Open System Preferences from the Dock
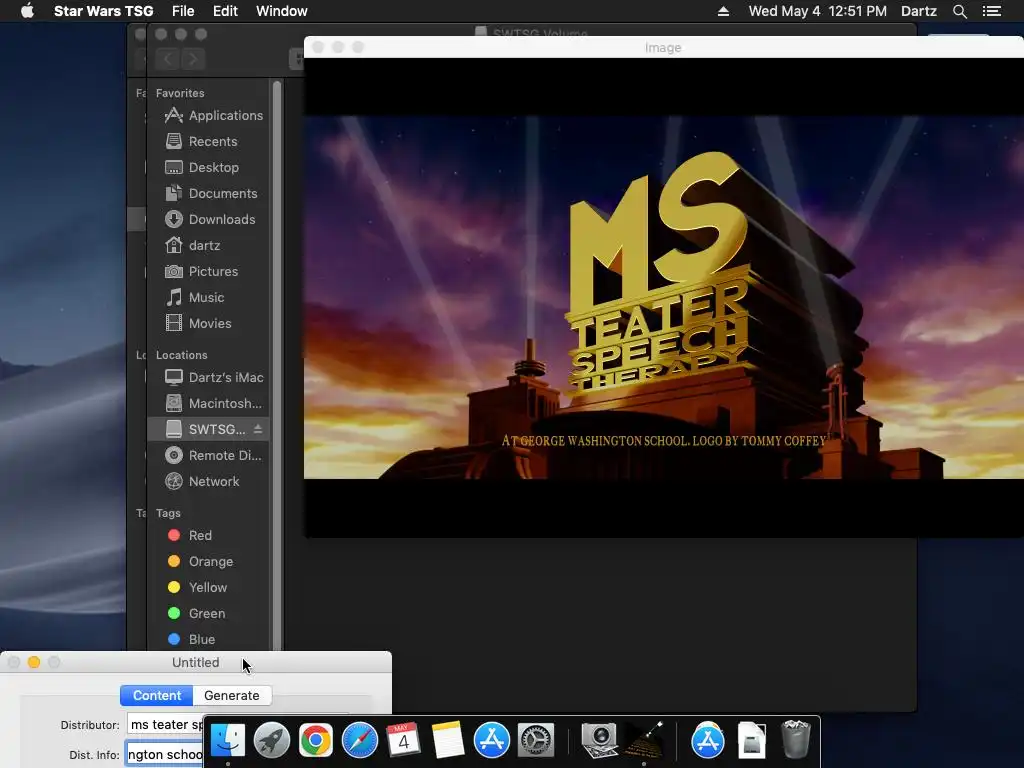1024x768 pixels. tap(536, 740)
